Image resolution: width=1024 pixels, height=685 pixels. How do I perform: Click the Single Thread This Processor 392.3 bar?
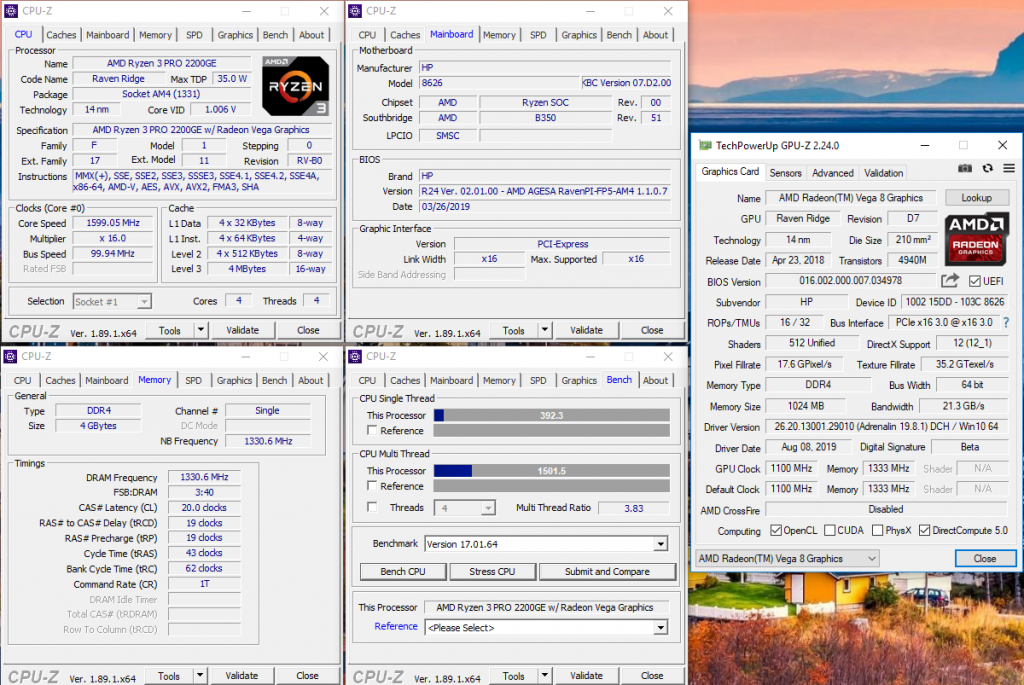click(551, 415)
